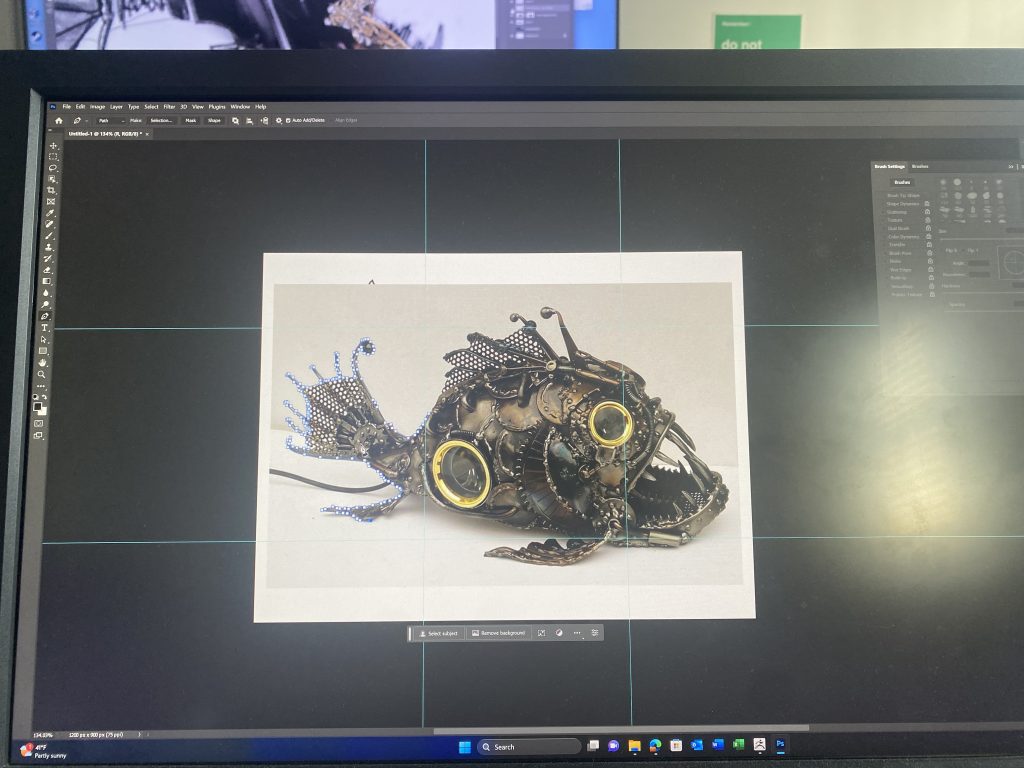Open the Window menu

pyautogui.click(x=240, y=106)
